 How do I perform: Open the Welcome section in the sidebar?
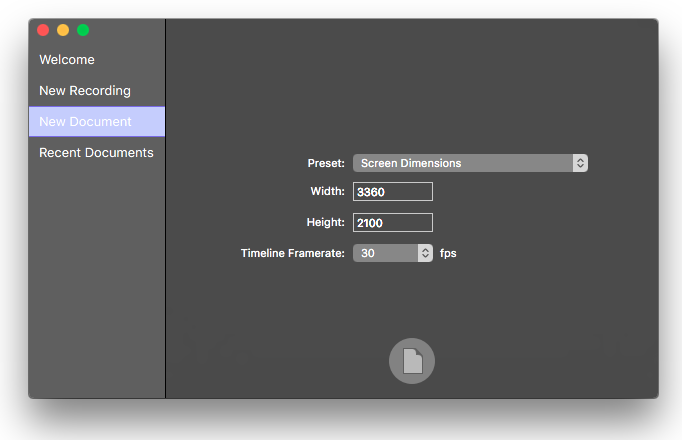pos(67,60)
